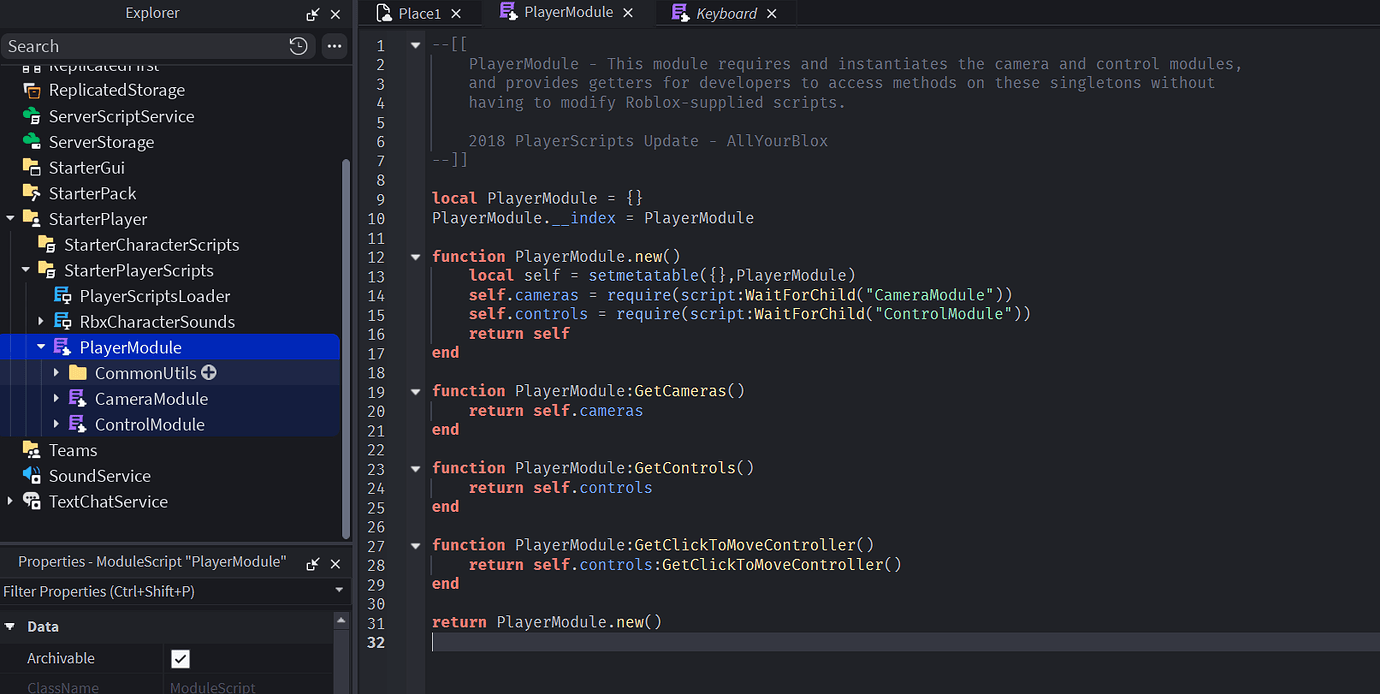Select the Teams row
Image resolution: width=1380 pixels, height=694 pixels.
[171, 450]
